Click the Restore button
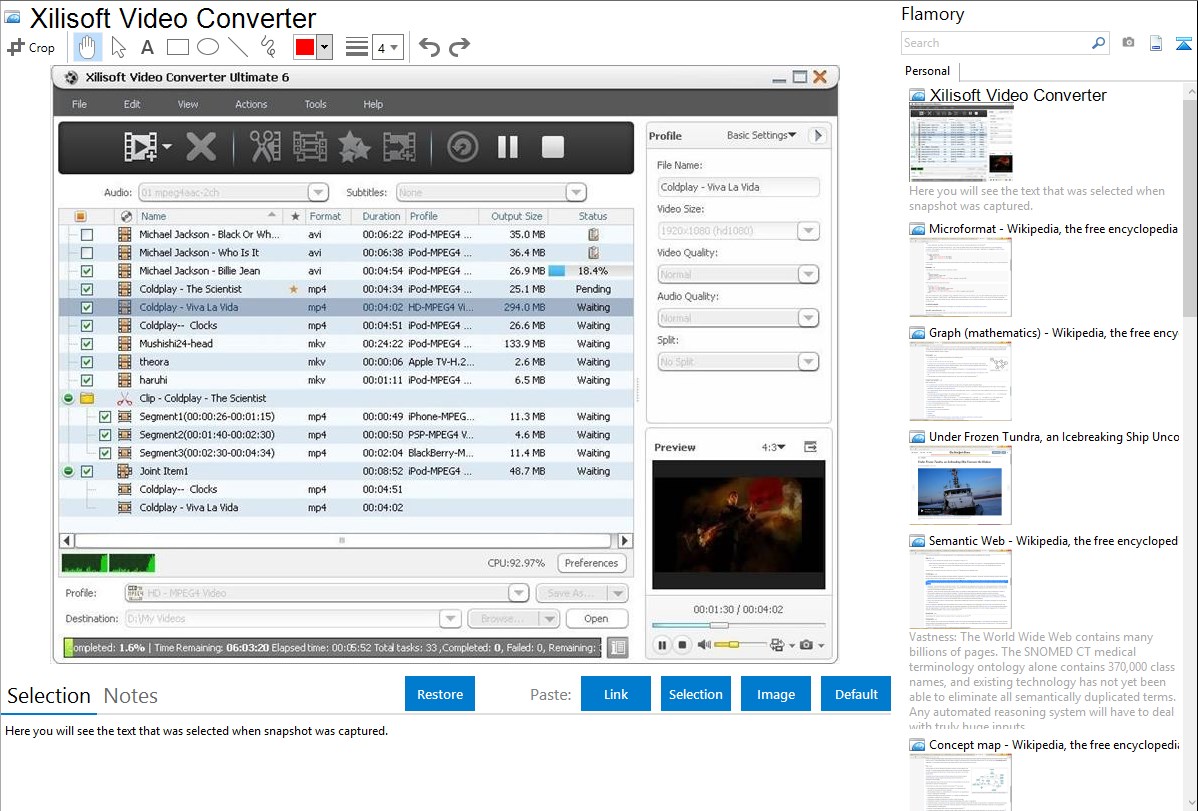 click(440, 694)
